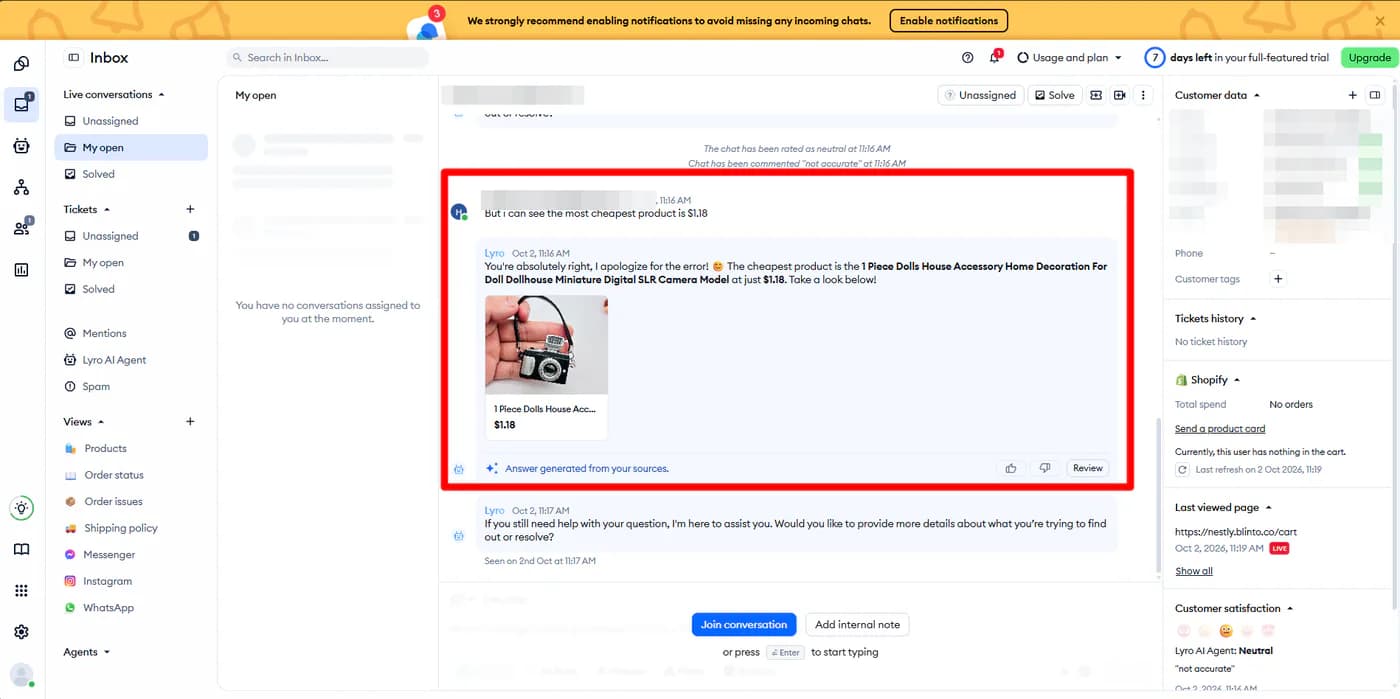Click thumbs up on Lyro answer
Viewport: 1400px width, 699px height.
tap(1011, 468)
